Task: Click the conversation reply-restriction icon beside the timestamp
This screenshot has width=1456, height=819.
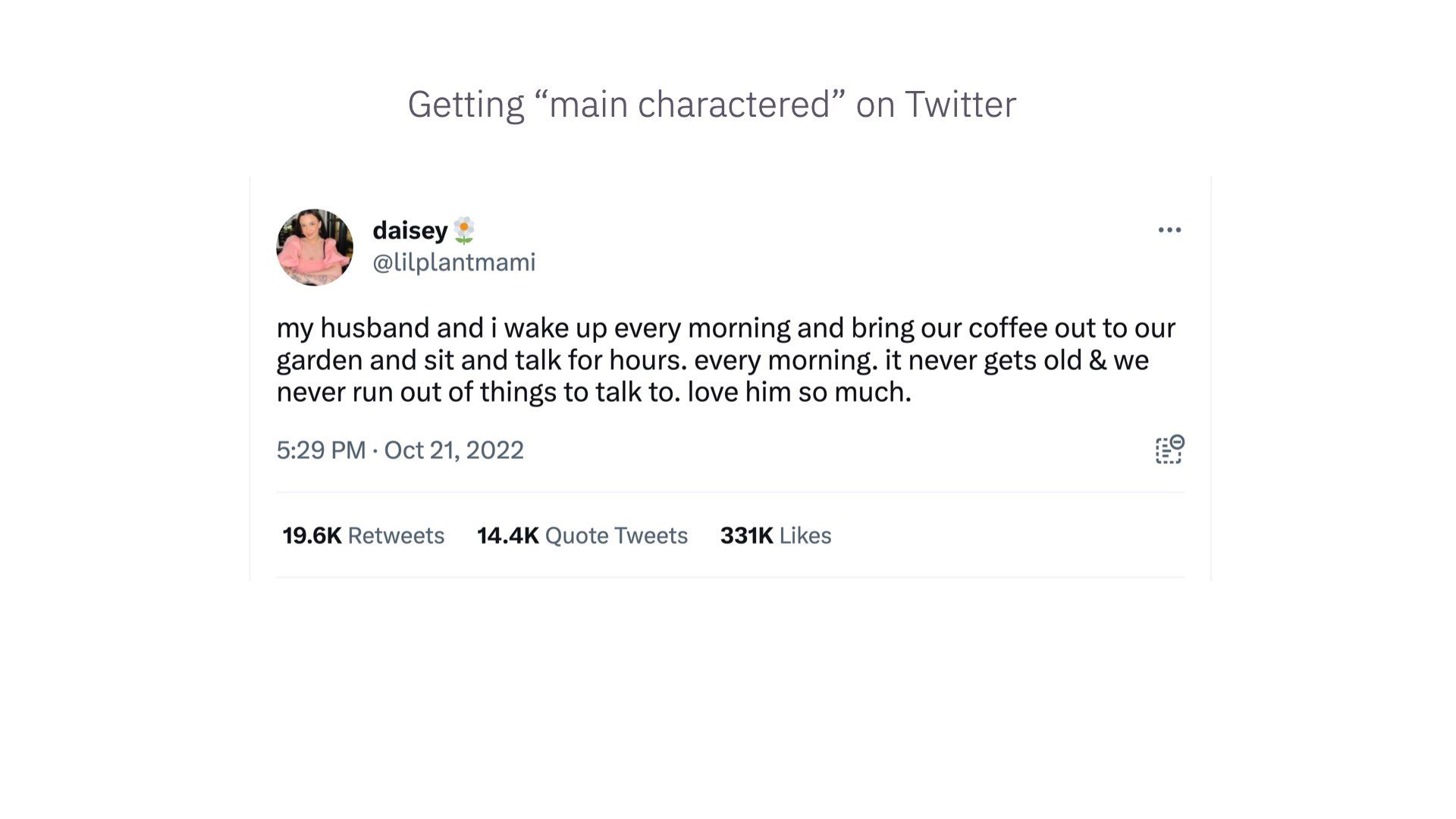Action: [1169, 450]
